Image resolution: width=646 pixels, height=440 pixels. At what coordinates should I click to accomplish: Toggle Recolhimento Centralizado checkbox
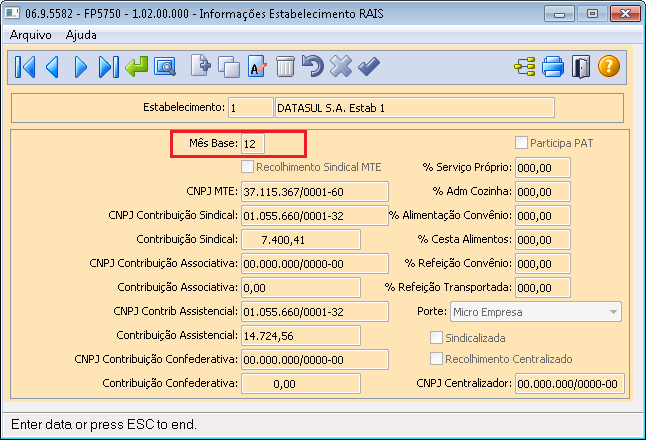tap(436, 359)
